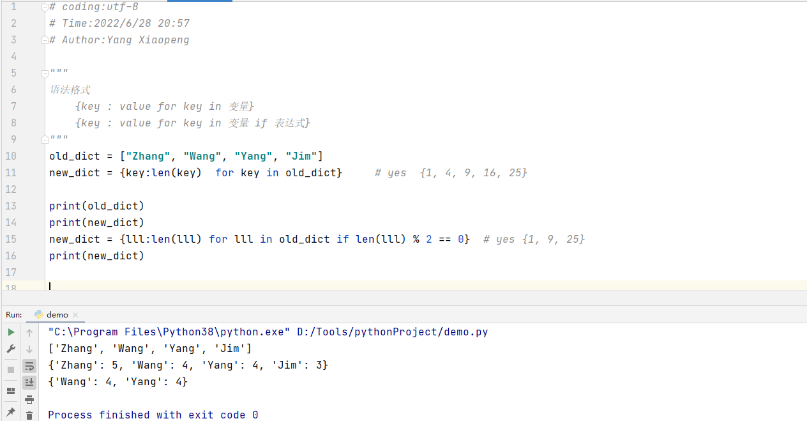807x422 pixels.
Task: Collapse comment block fold marker at line 1
Action: point(45,7)
